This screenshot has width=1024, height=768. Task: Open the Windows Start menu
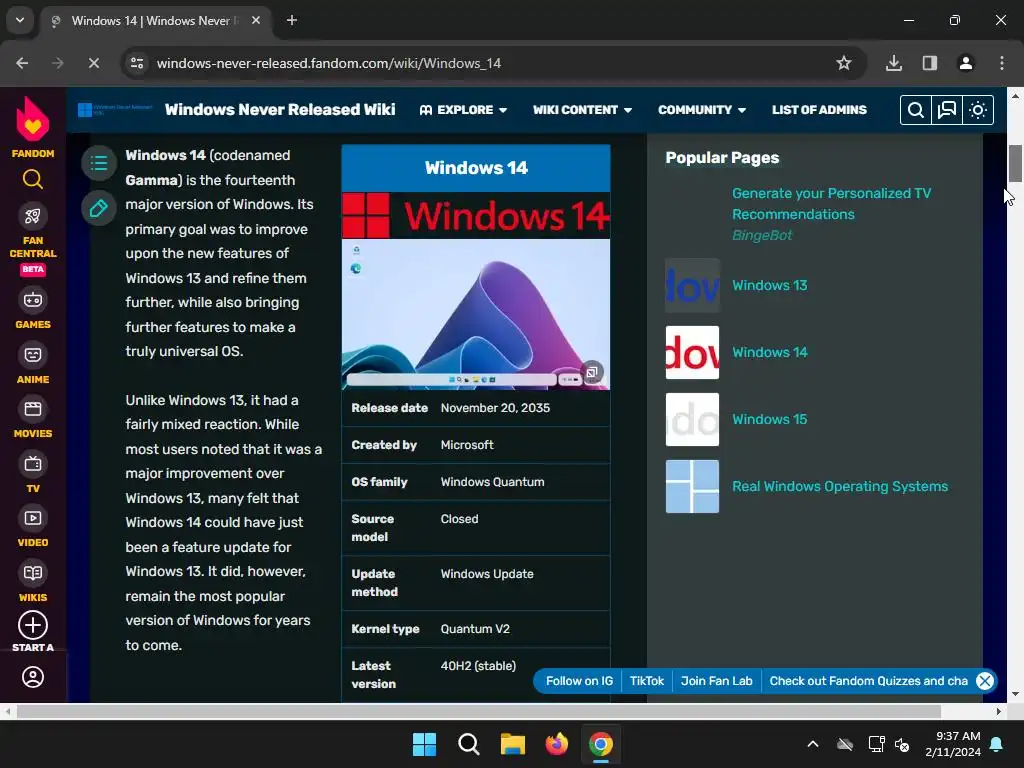424,744
